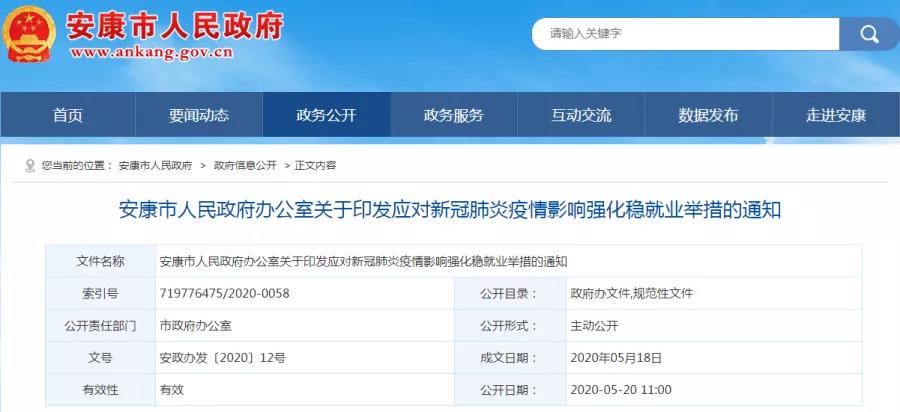Click the 公开责任部门 label cell
This screenshot has height=412, width=900.
pos(100,326)
